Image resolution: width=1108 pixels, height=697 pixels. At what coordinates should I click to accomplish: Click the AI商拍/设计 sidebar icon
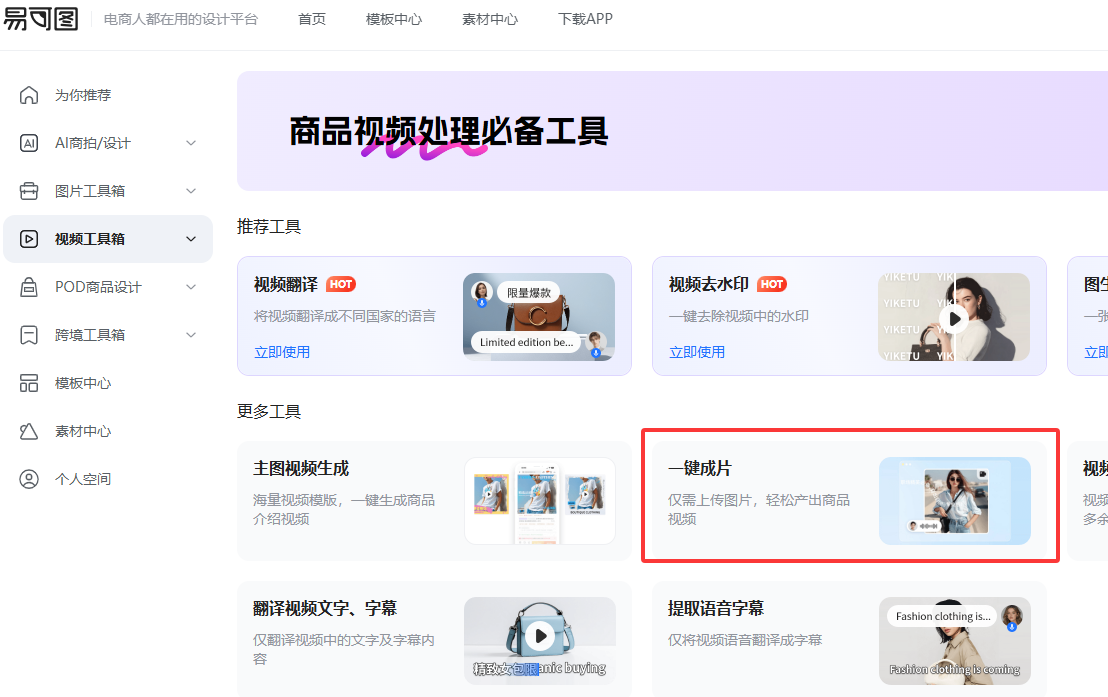click(29, 143)
